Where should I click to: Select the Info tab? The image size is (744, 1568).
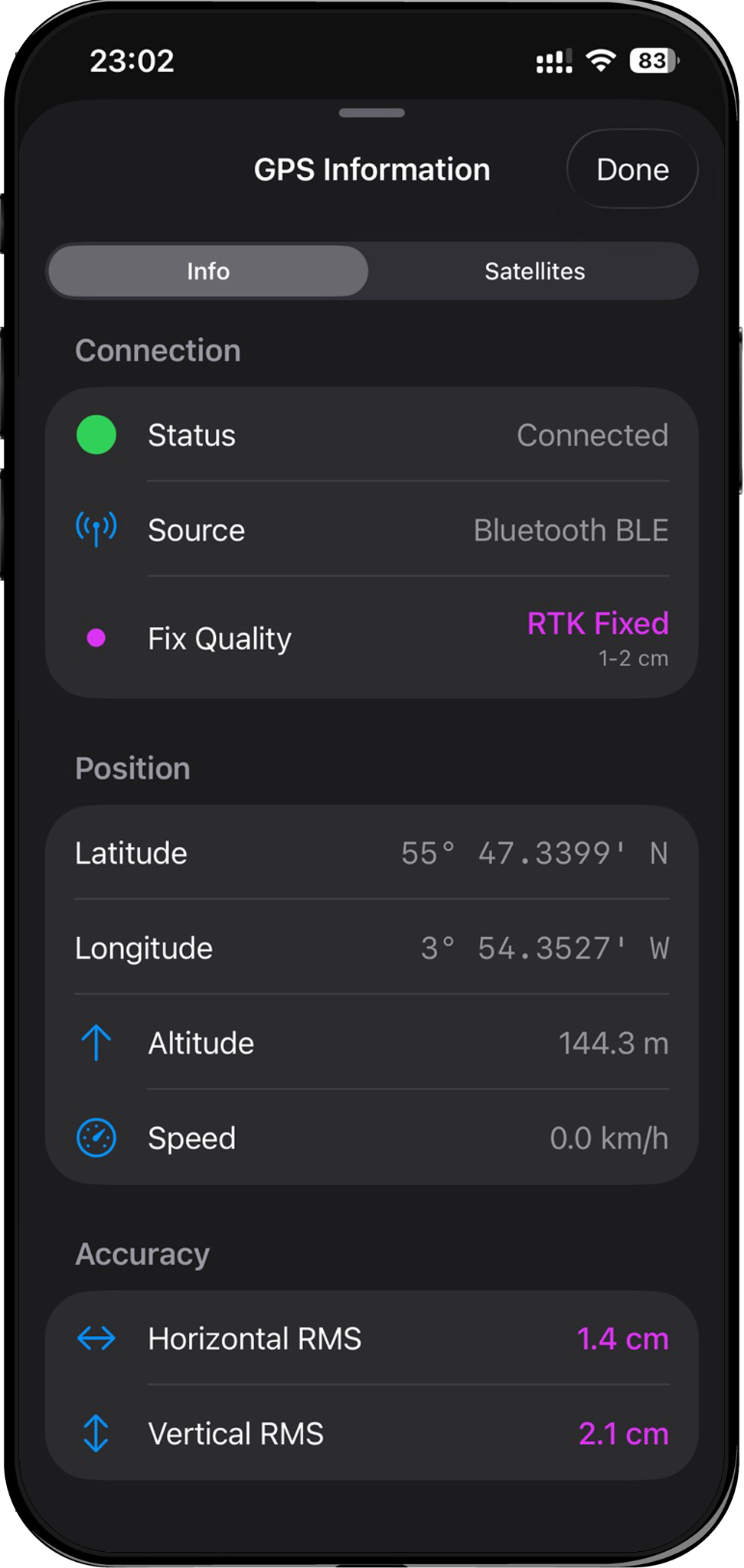click(208, 271)
